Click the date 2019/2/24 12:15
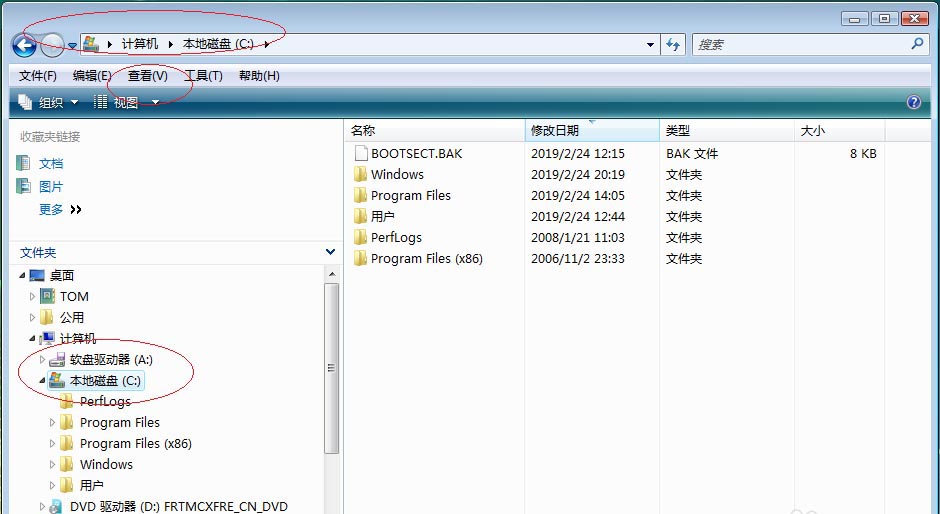 (x=578, y=154)
